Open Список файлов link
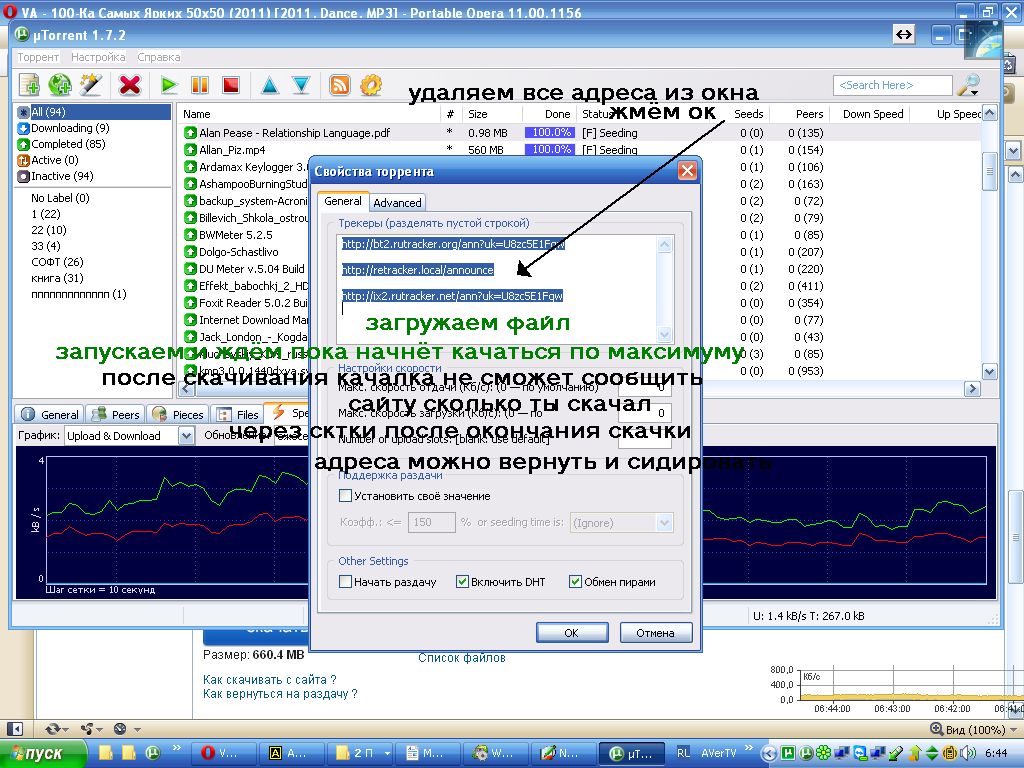Image resolution: width=1024 pixels, height=768 pixels. (x=462, y=658)
